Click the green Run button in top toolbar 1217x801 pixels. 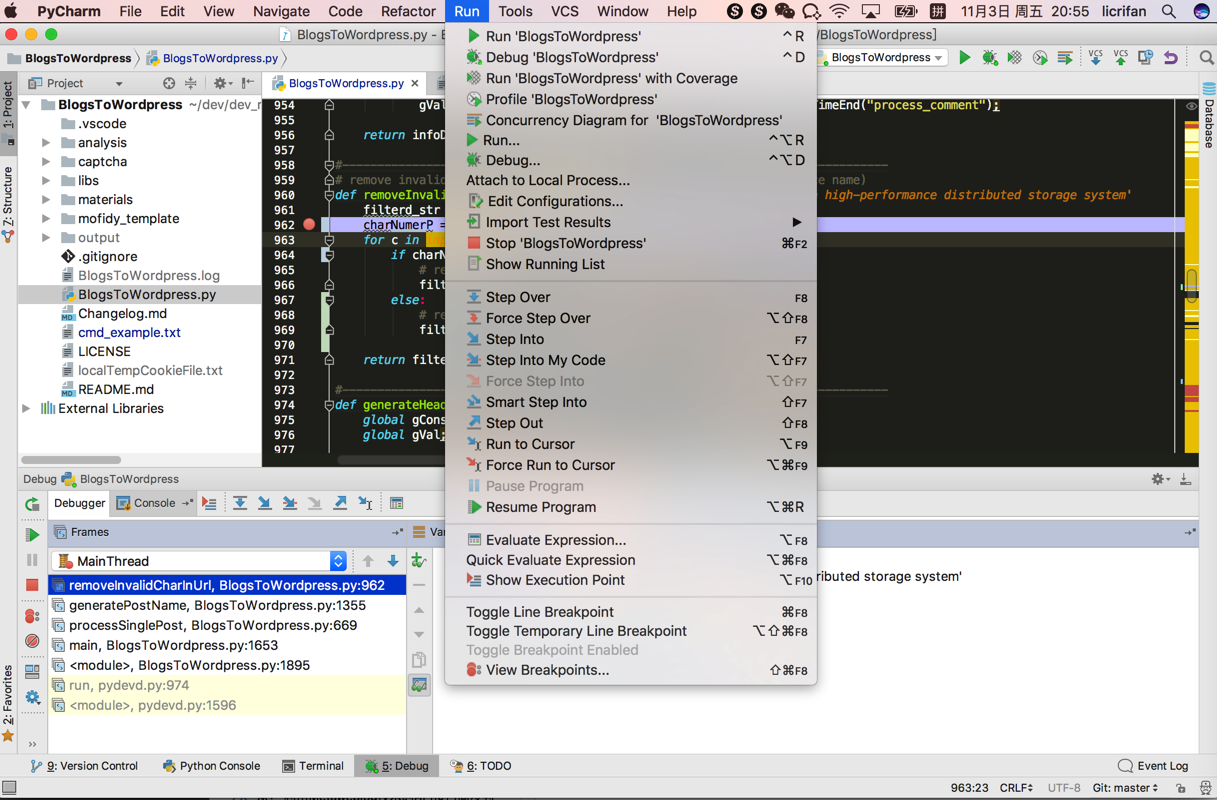(x=964, y=58)
